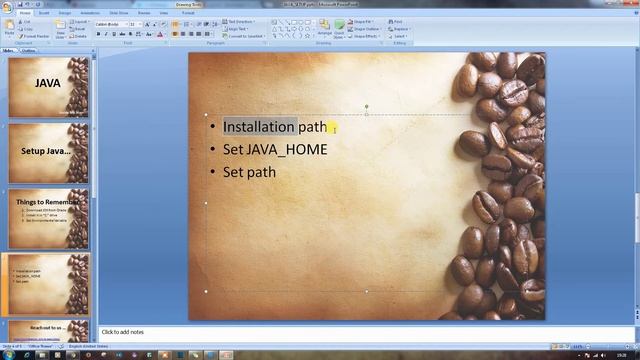The width and height of the screenshot is (640, 360).
Task: Open Change Case menu
Action: tap(149, 34)
